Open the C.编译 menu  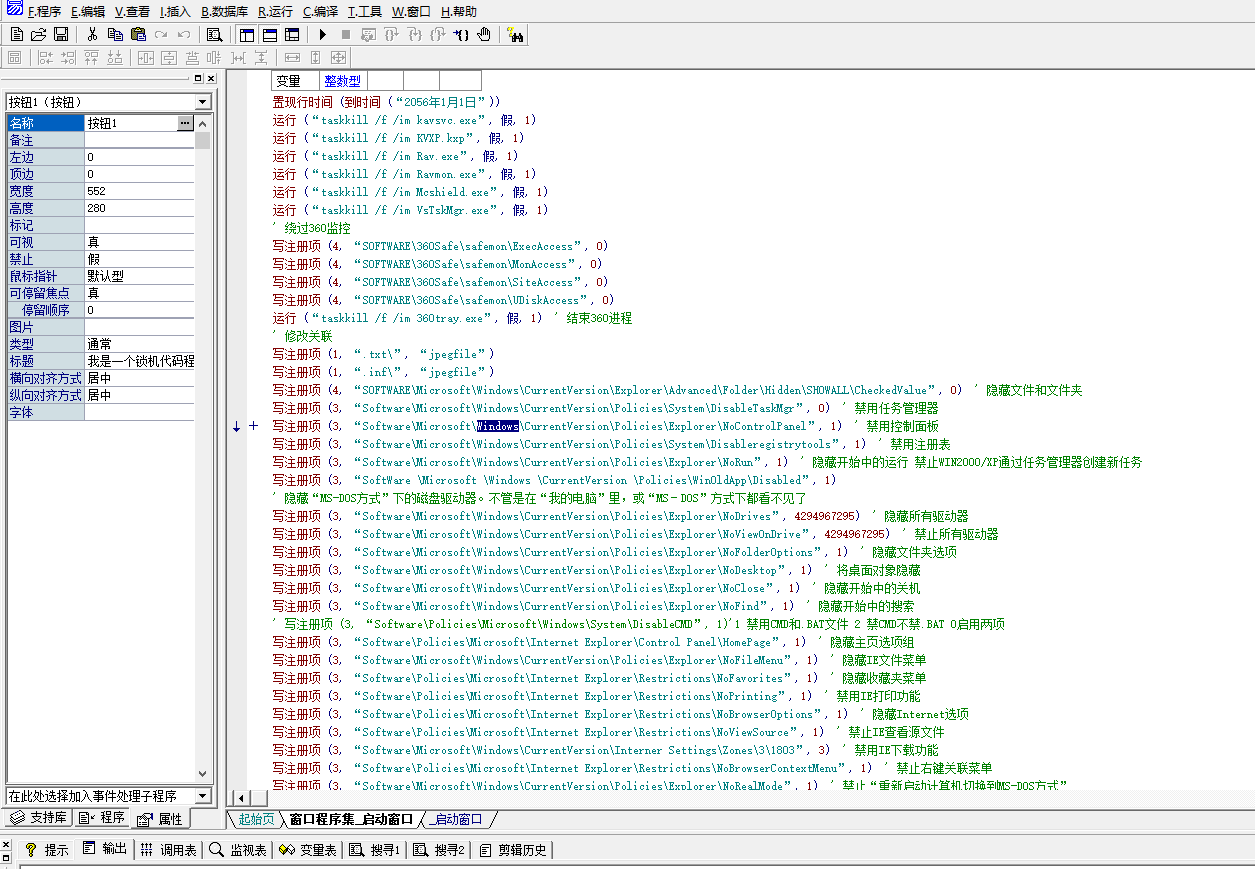click(321, 12)
